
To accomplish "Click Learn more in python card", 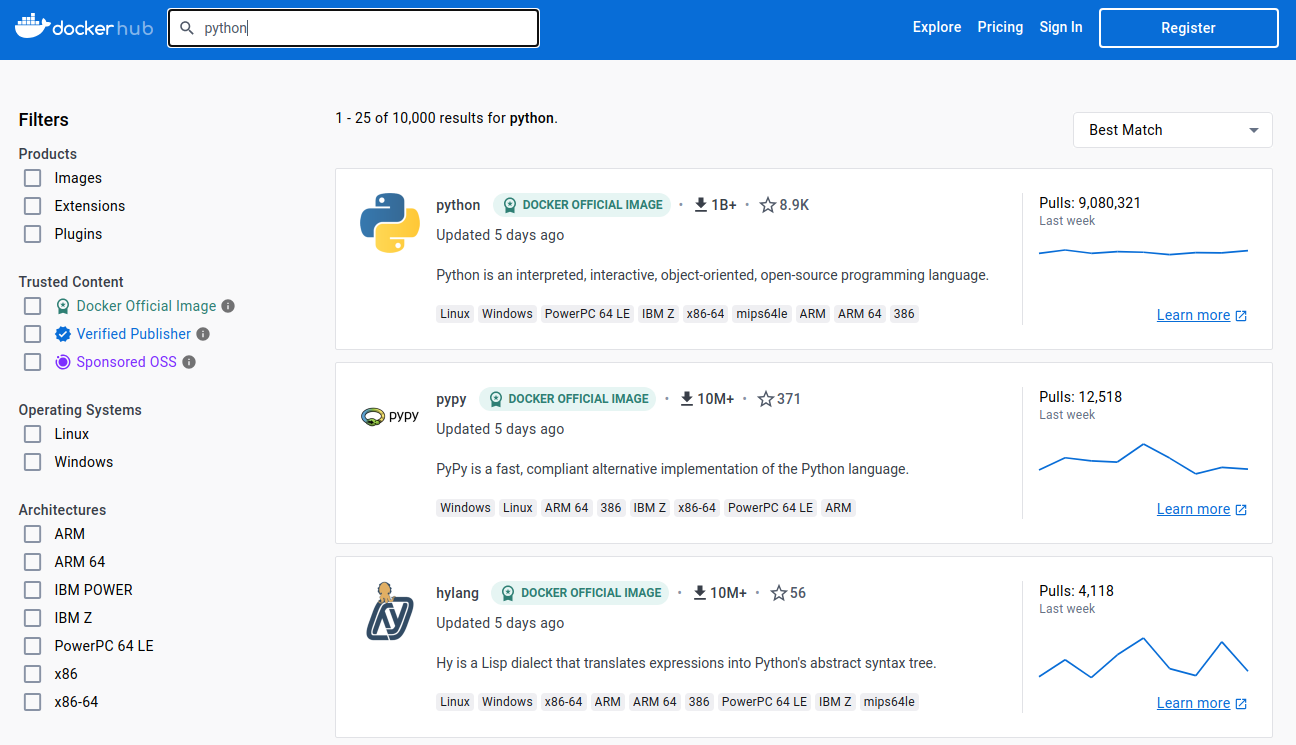I will tap(1193, 315).
